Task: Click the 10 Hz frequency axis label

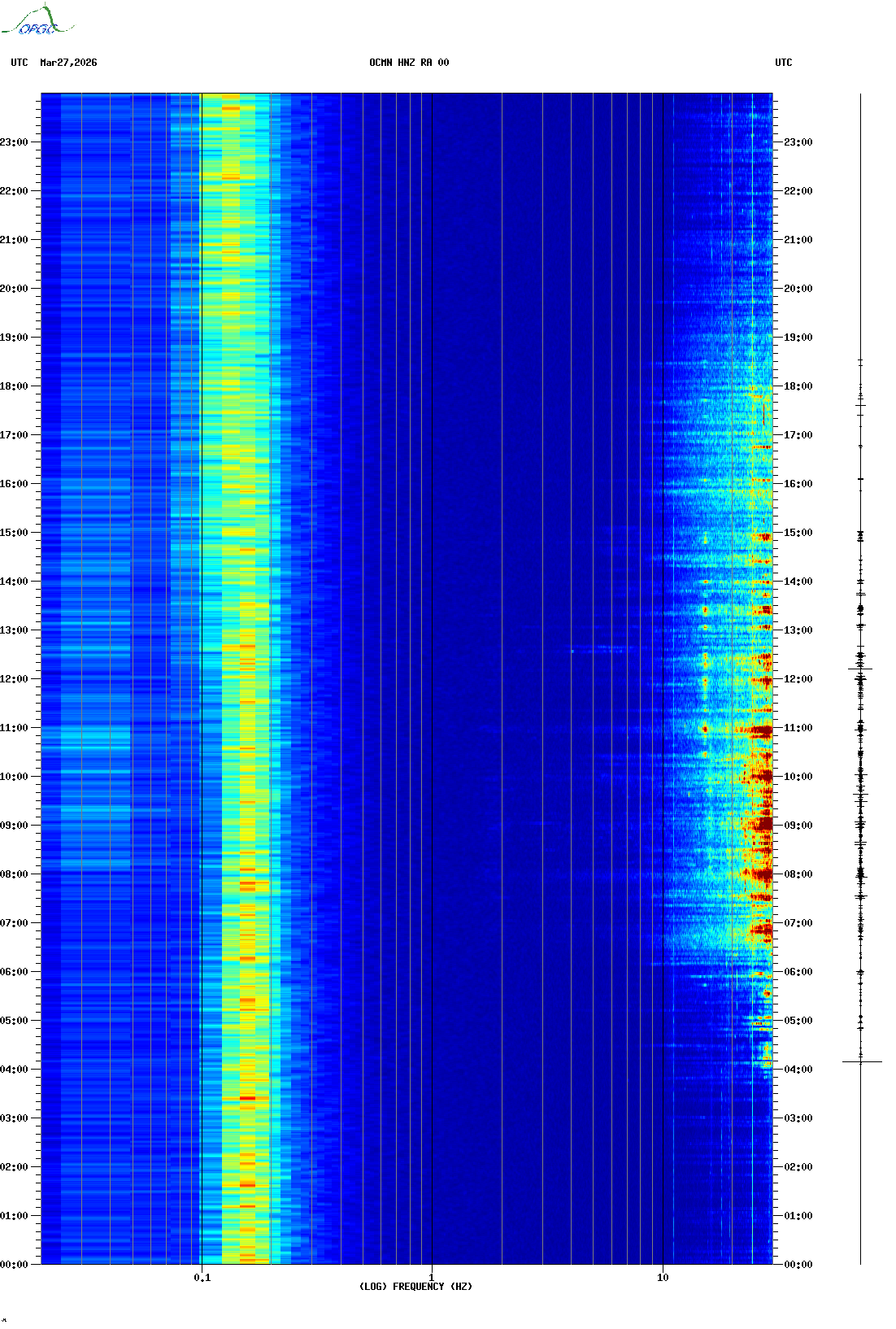Action: (663, 1277)
